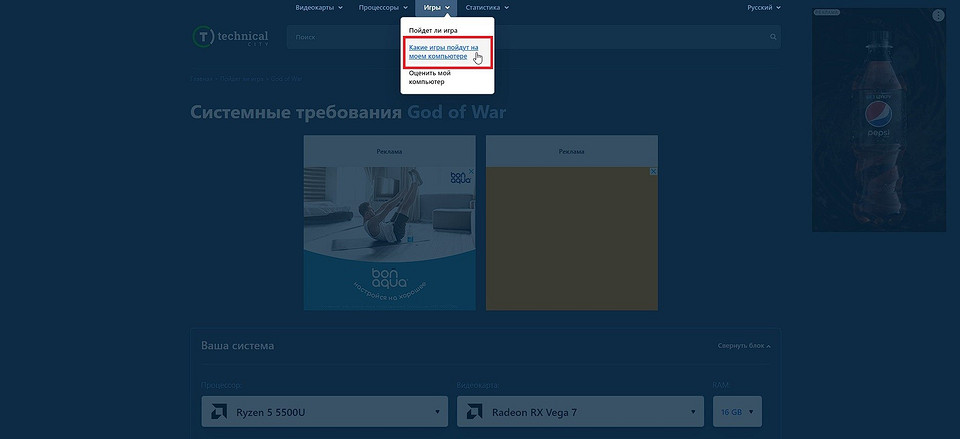
Task: Click the Technical City logo
Action: (x=231, y=37)
